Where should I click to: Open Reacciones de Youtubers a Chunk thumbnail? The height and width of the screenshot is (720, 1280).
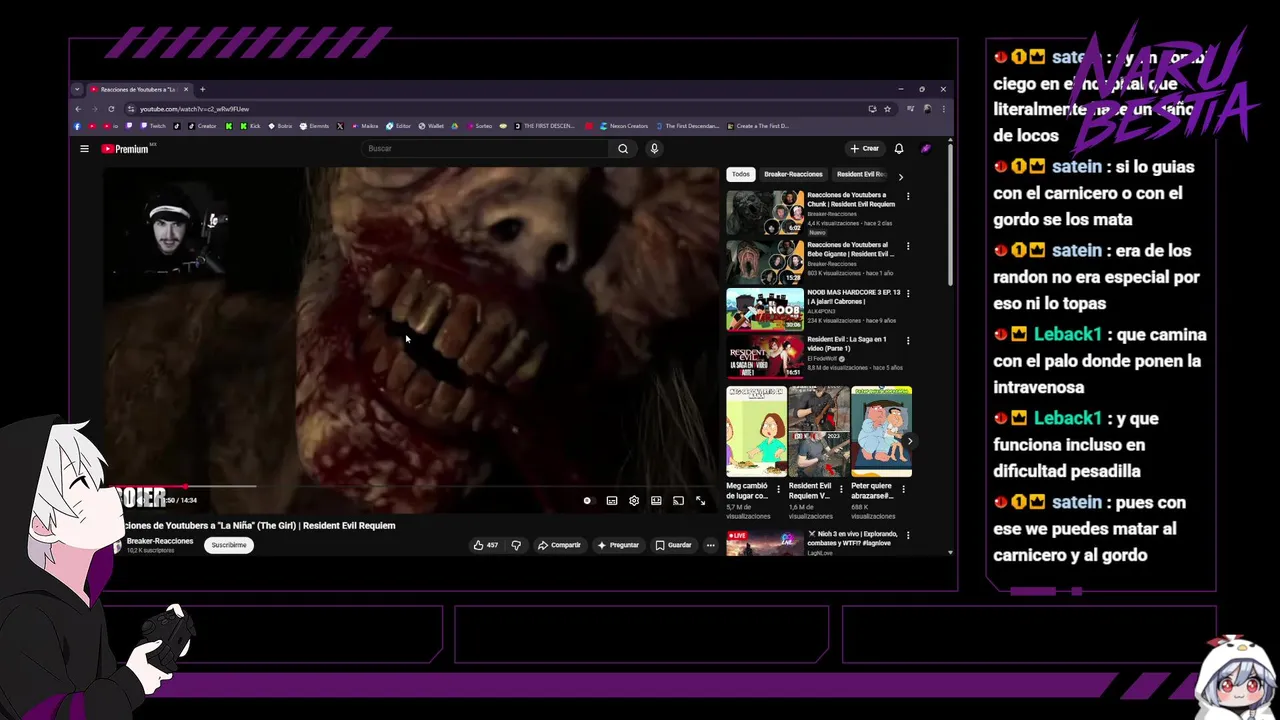coord(765,213)
